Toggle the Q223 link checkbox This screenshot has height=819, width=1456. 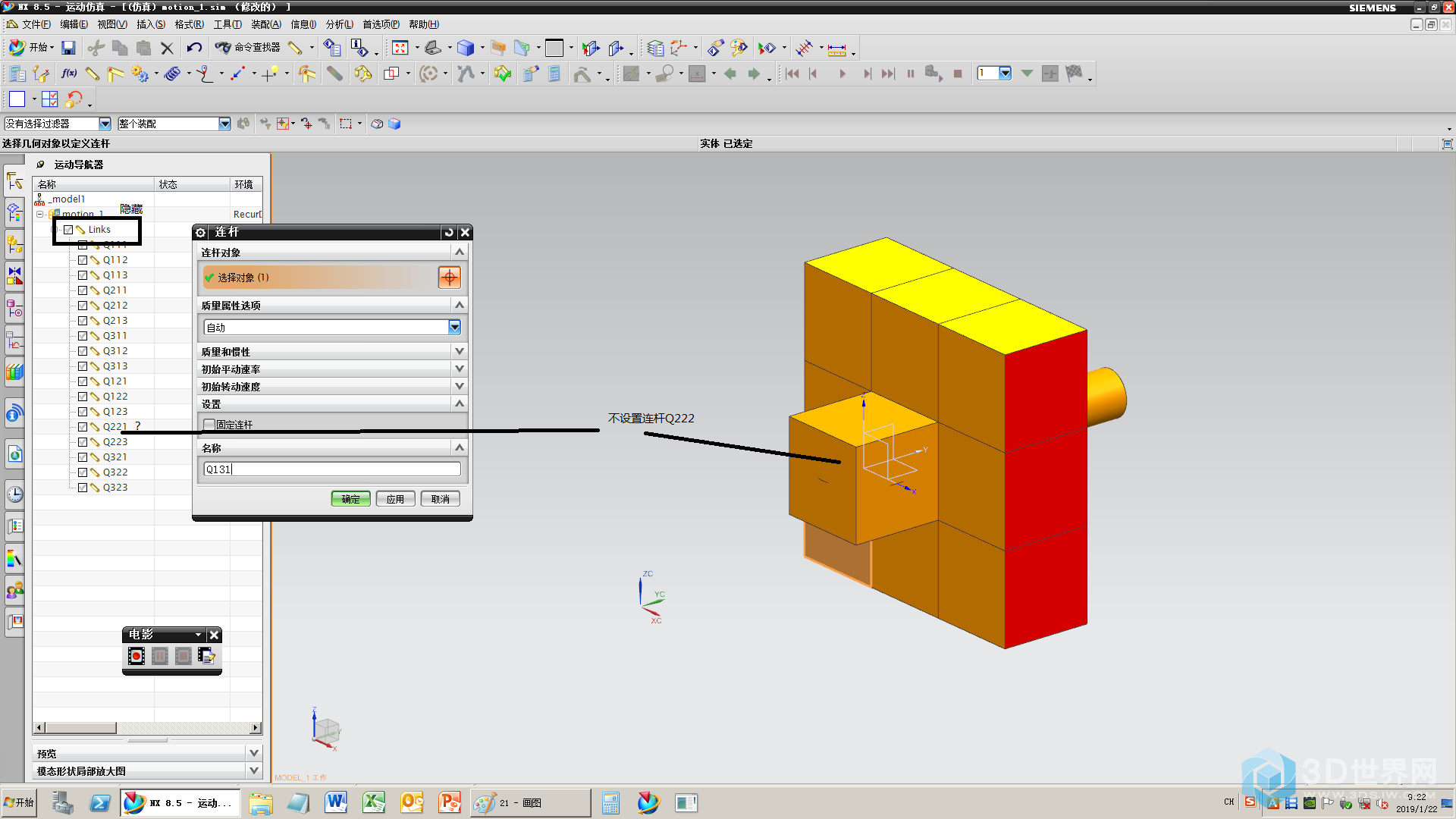[83, 442]
